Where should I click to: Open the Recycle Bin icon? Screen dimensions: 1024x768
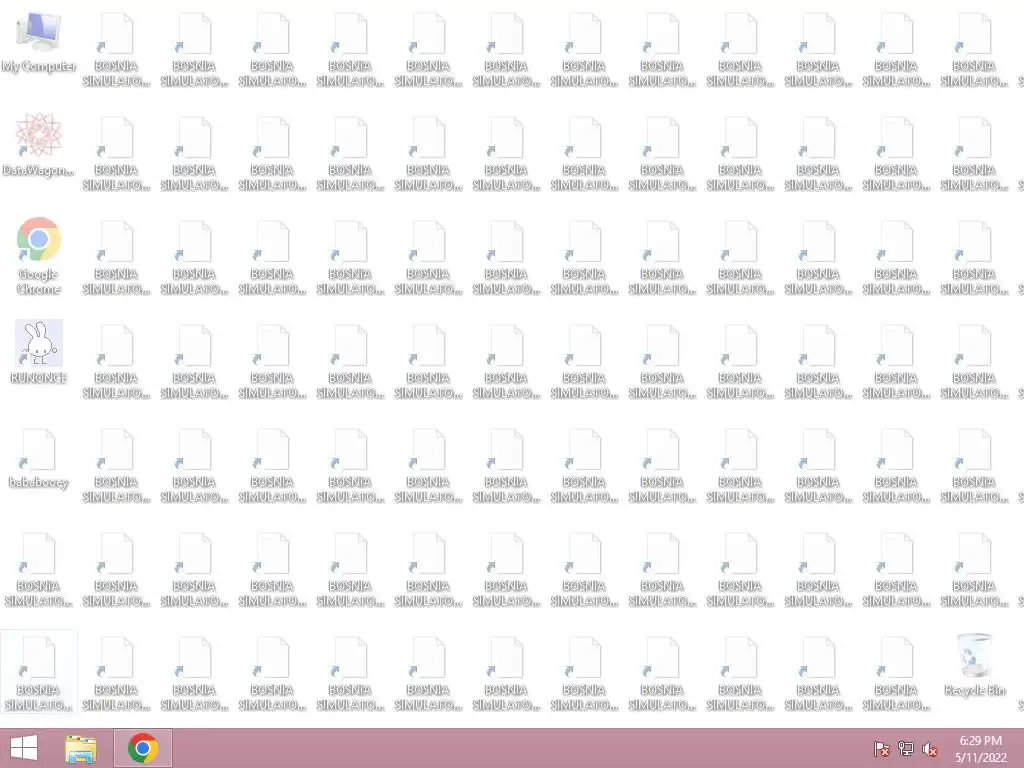974,664
